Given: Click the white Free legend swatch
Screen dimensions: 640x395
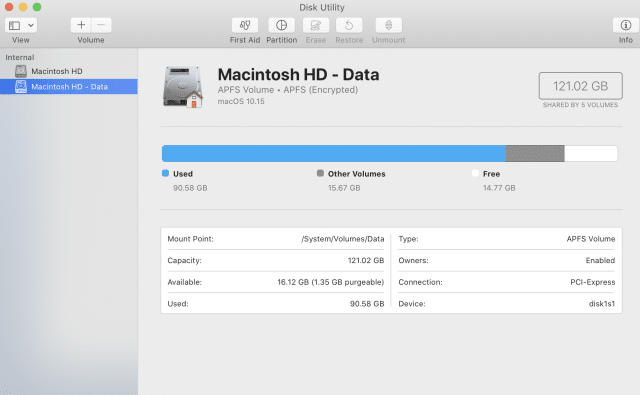Looking at the screenshot, I should pyautogui.click(x=475, y=173).
